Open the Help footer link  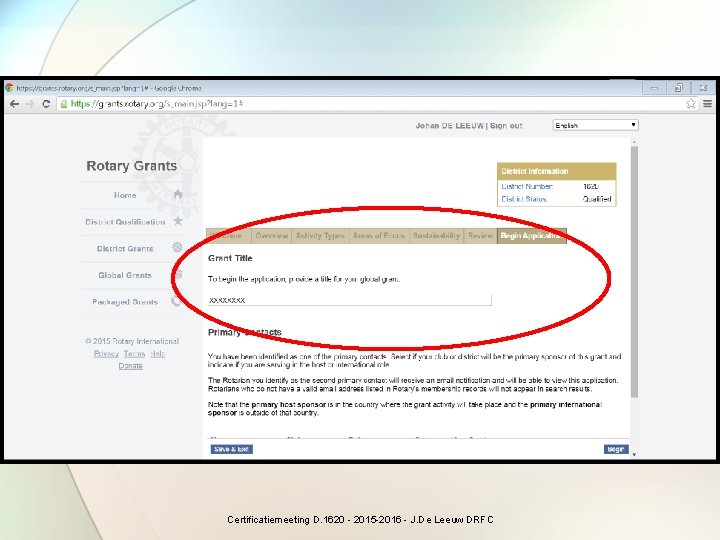tap(158, 354)
